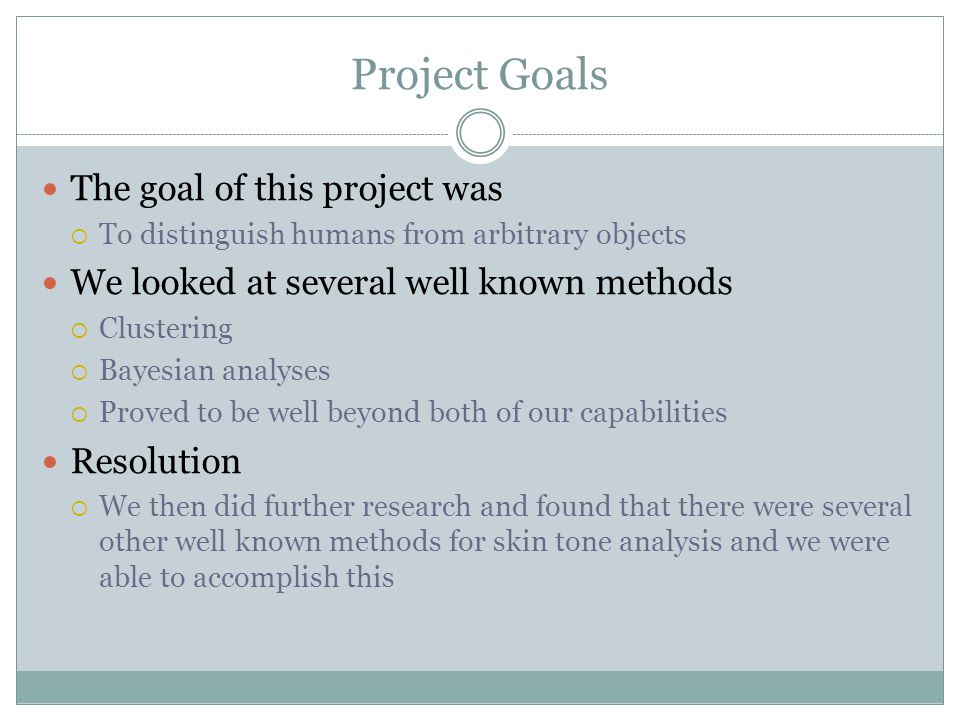Click the ring bullet beside 'Proved to be well'
The width and height of the screenshot is (960, 720).
(80, 414)
